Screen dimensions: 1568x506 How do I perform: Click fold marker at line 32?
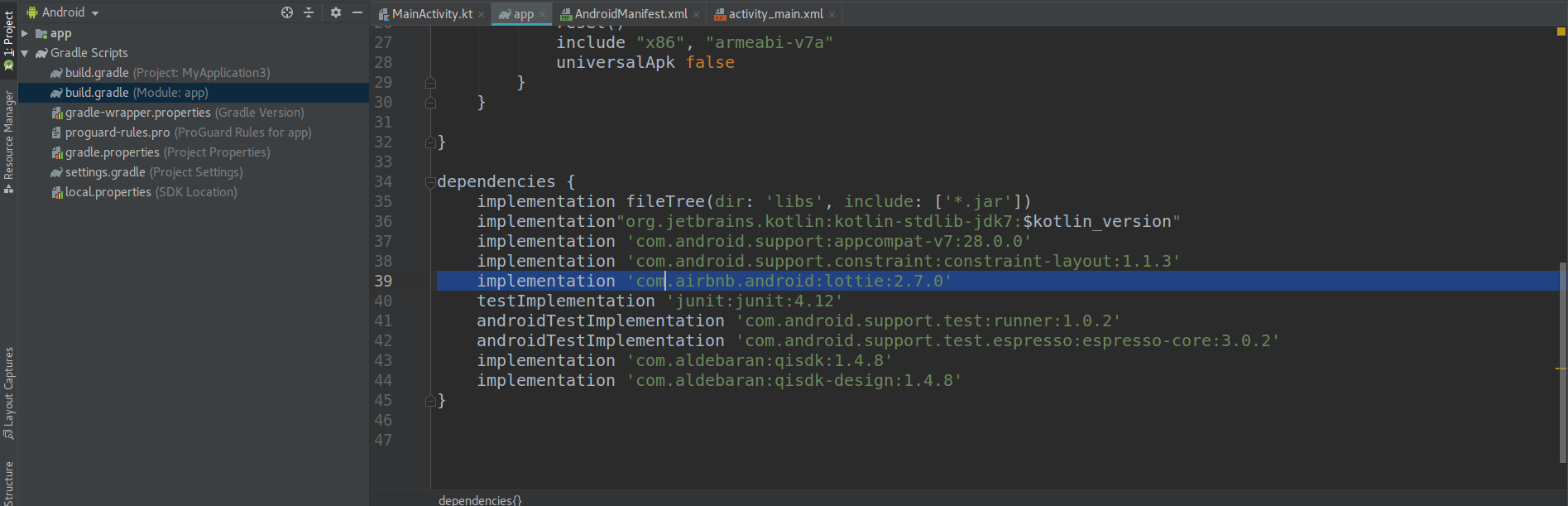(x=430, y=142)
